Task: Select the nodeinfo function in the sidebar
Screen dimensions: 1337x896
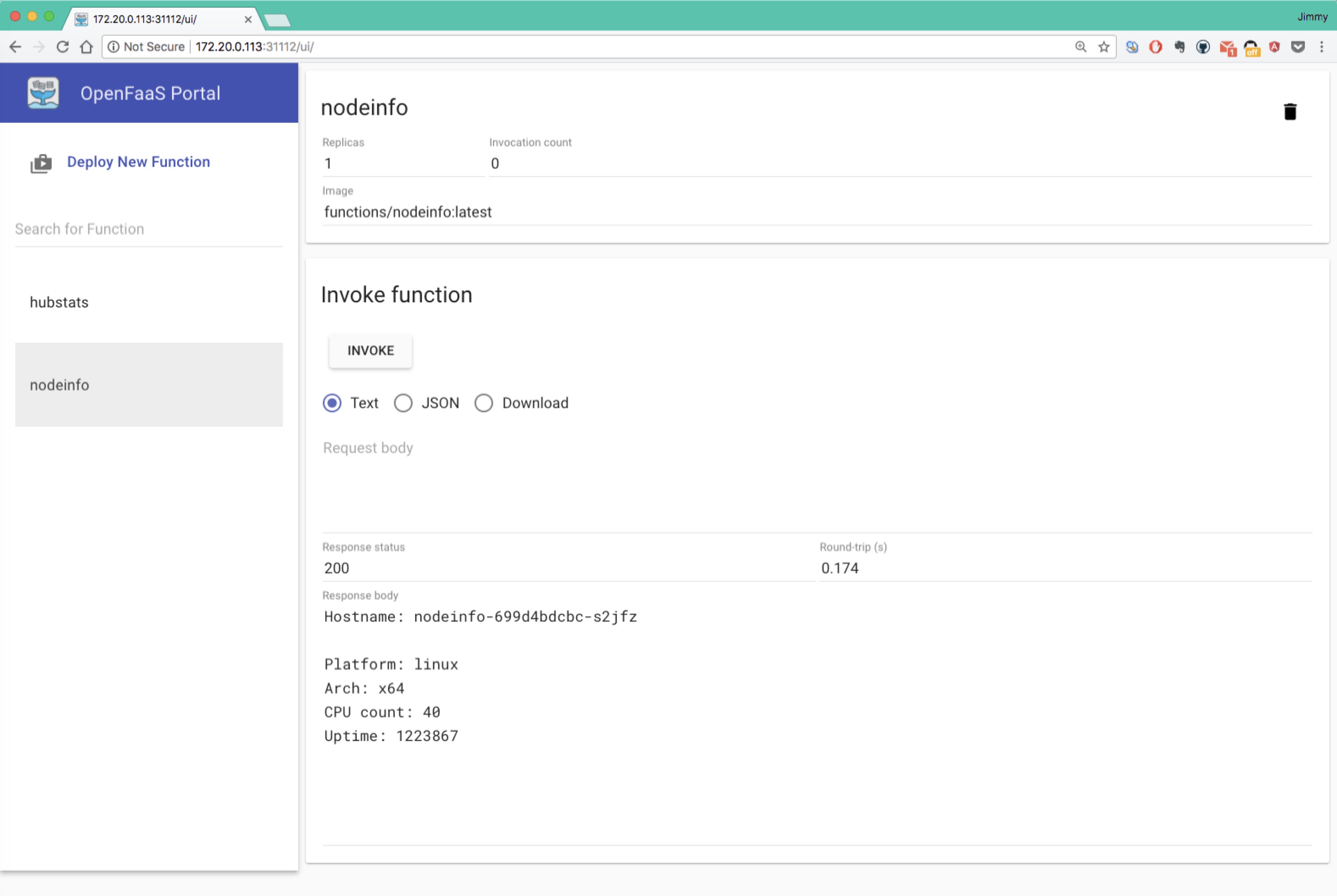Action: [x=59, y=384]
